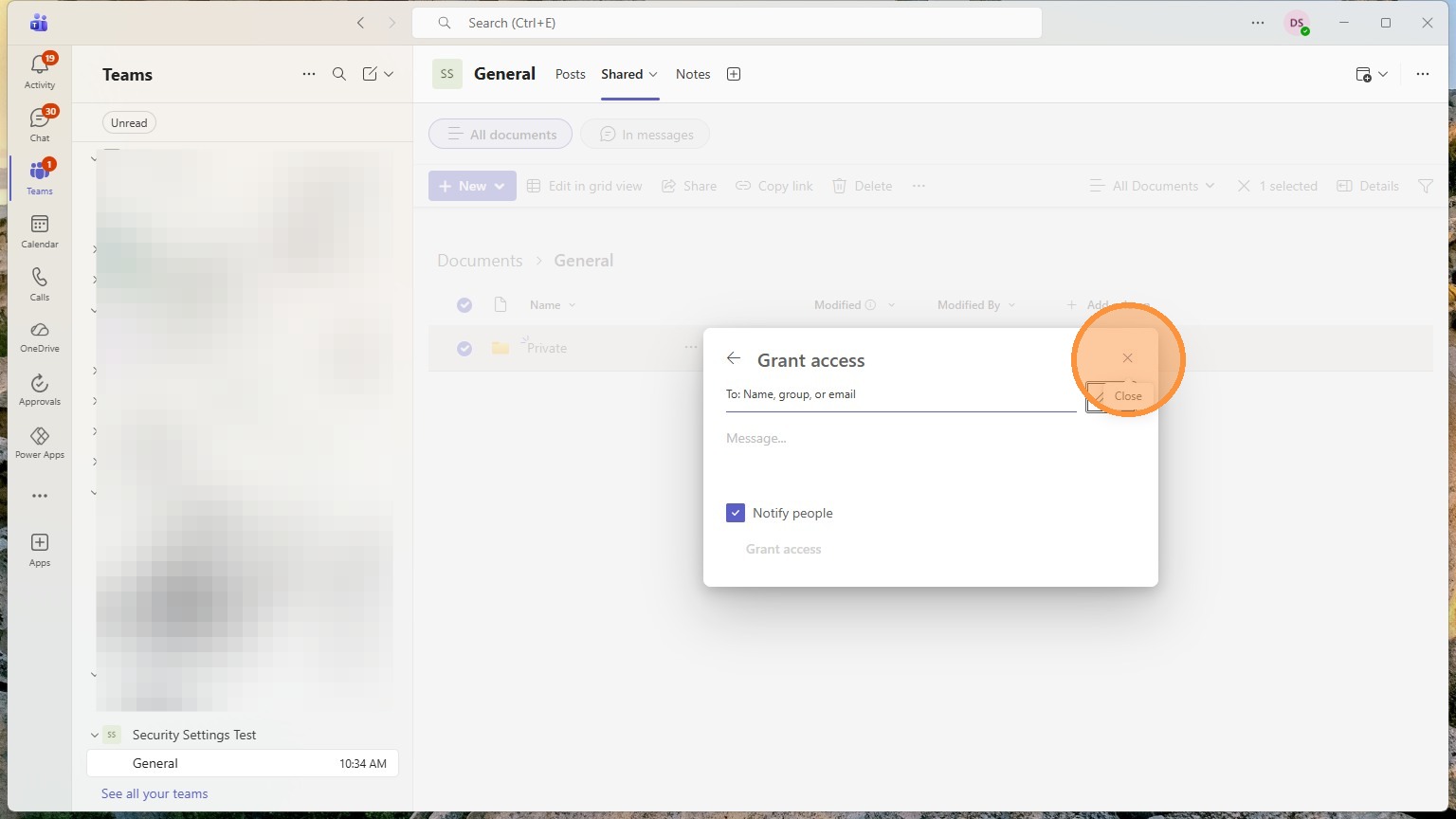The width and height of the screenshot is (1456, 819).
Task: Switch to the All documents view pill
Action: [500, 135]
